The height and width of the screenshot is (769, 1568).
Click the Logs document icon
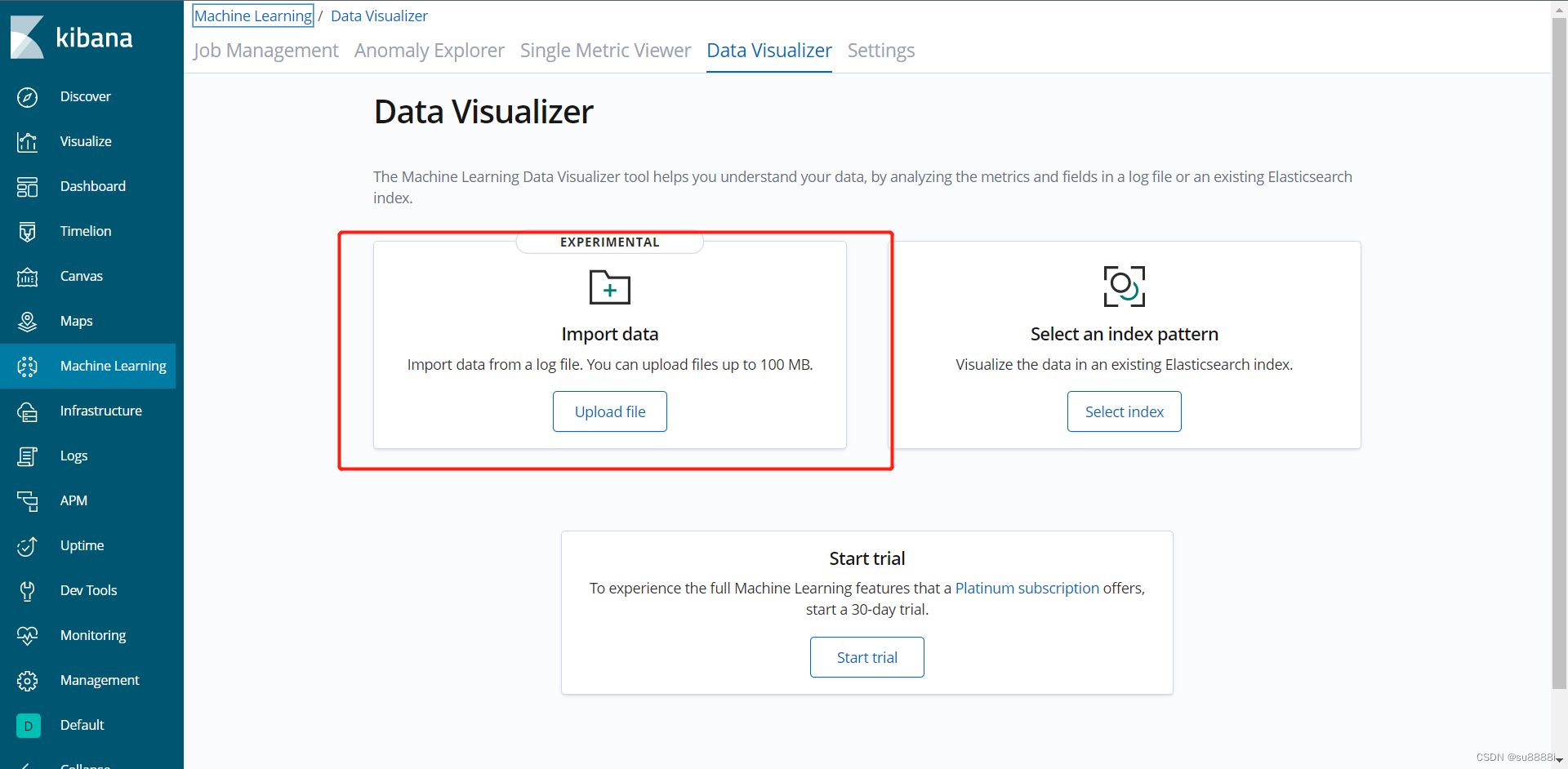[x=27, y=456]
